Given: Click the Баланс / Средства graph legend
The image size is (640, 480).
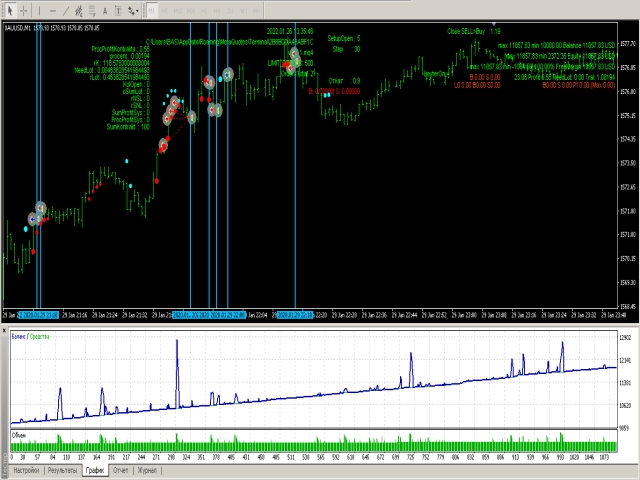Looking at the screenshot, I should click(31, 337).
